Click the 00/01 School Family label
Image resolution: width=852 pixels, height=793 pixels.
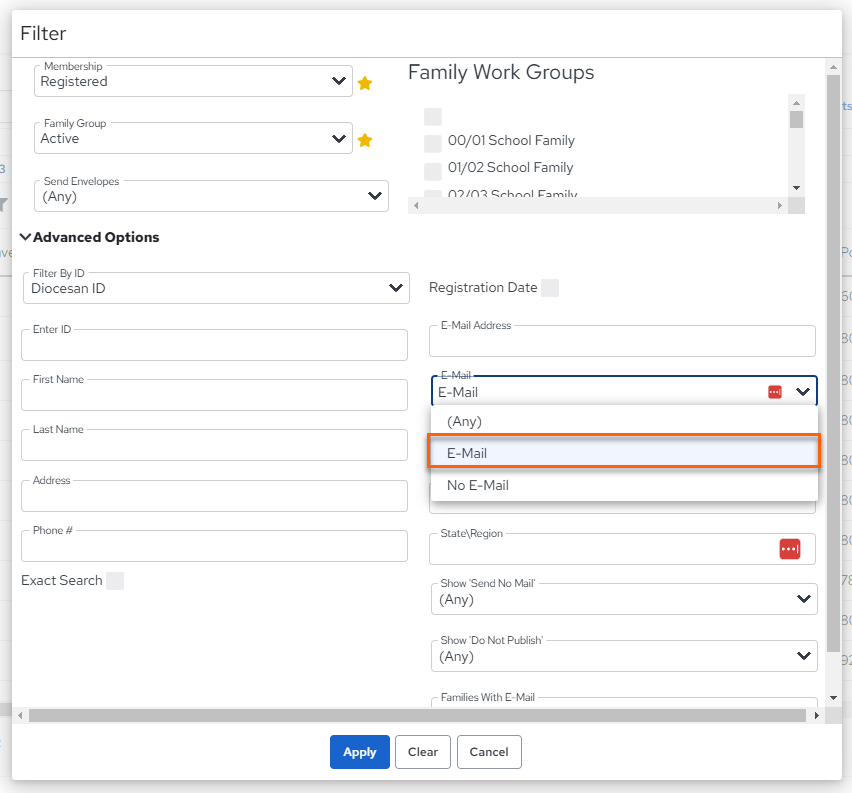(x=511, y=141)
